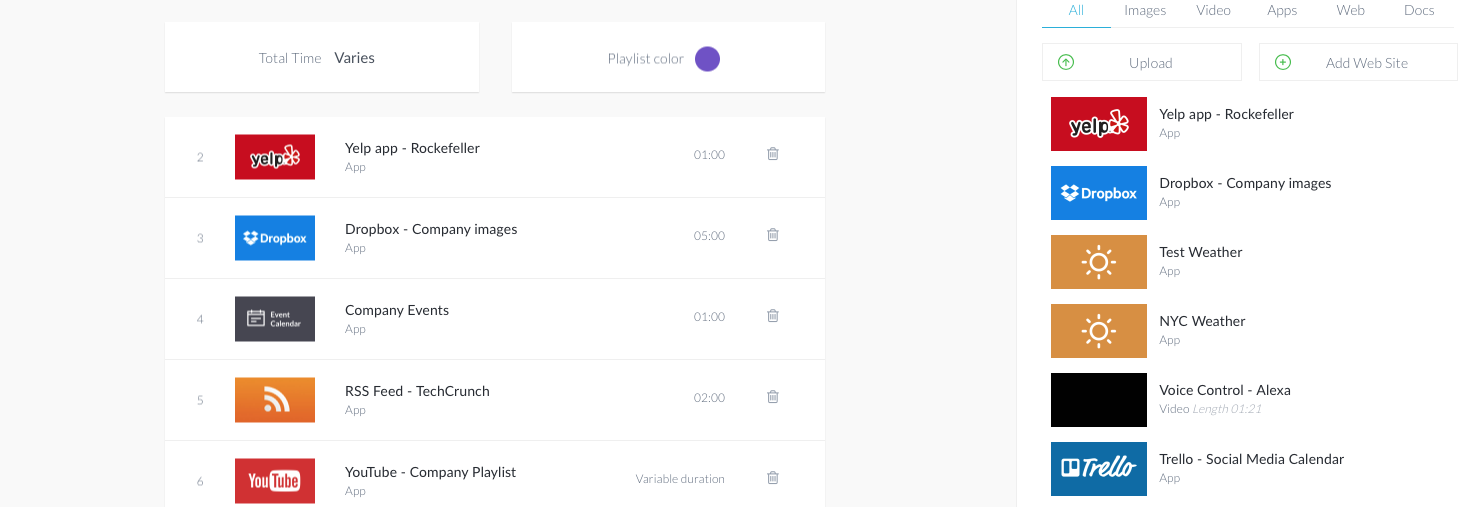
Task: Click the green Upload arrow icon
Action: [x=1066, y=62]
